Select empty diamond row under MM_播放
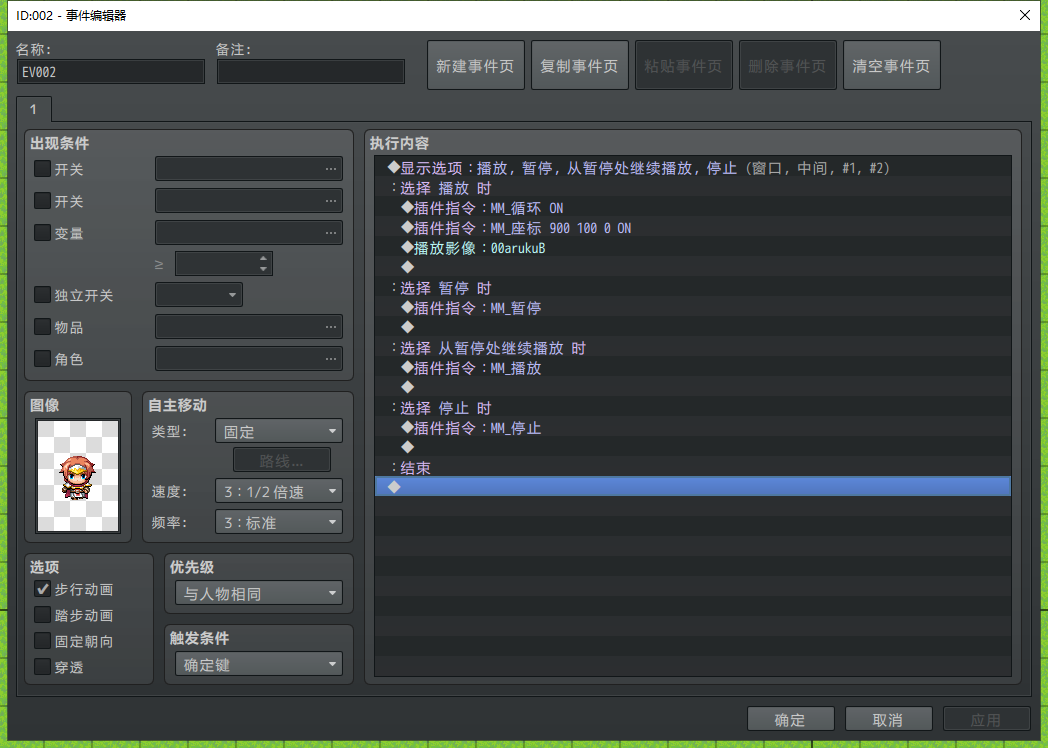The height and width of the screenshot is (748, 1048). 693,388
